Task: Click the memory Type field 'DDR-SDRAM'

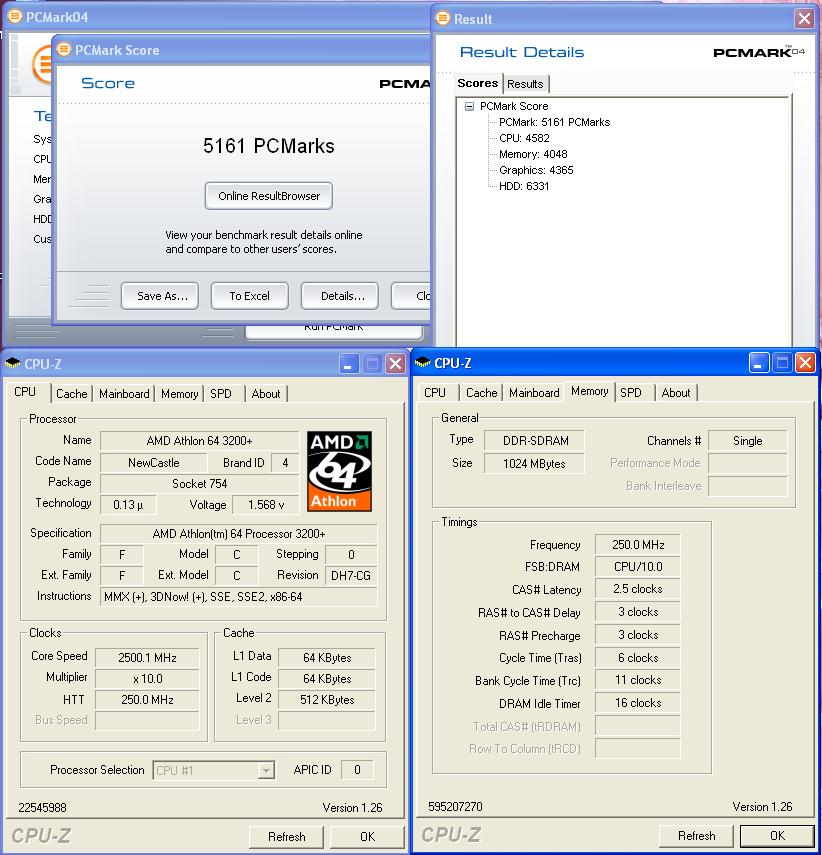Action: point(535,441)
